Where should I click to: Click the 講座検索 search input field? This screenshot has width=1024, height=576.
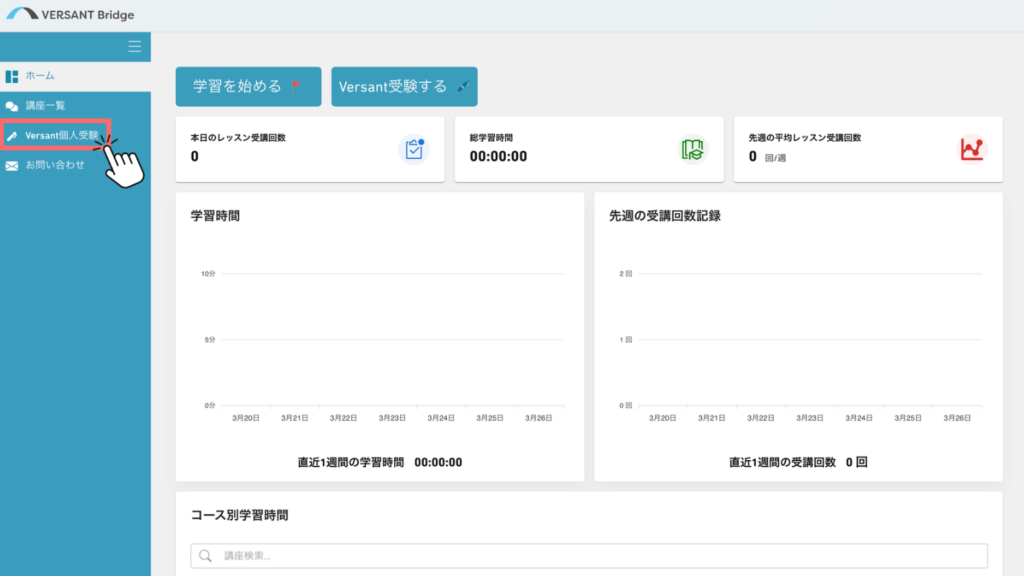(x=600, y=556)
